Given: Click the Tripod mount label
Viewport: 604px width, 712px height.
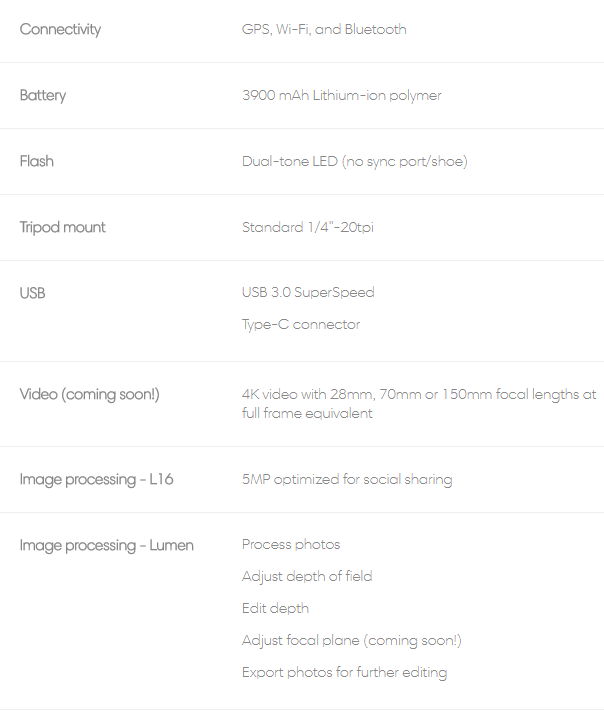Looking at the screenshot, I should (x=62, y=227).
